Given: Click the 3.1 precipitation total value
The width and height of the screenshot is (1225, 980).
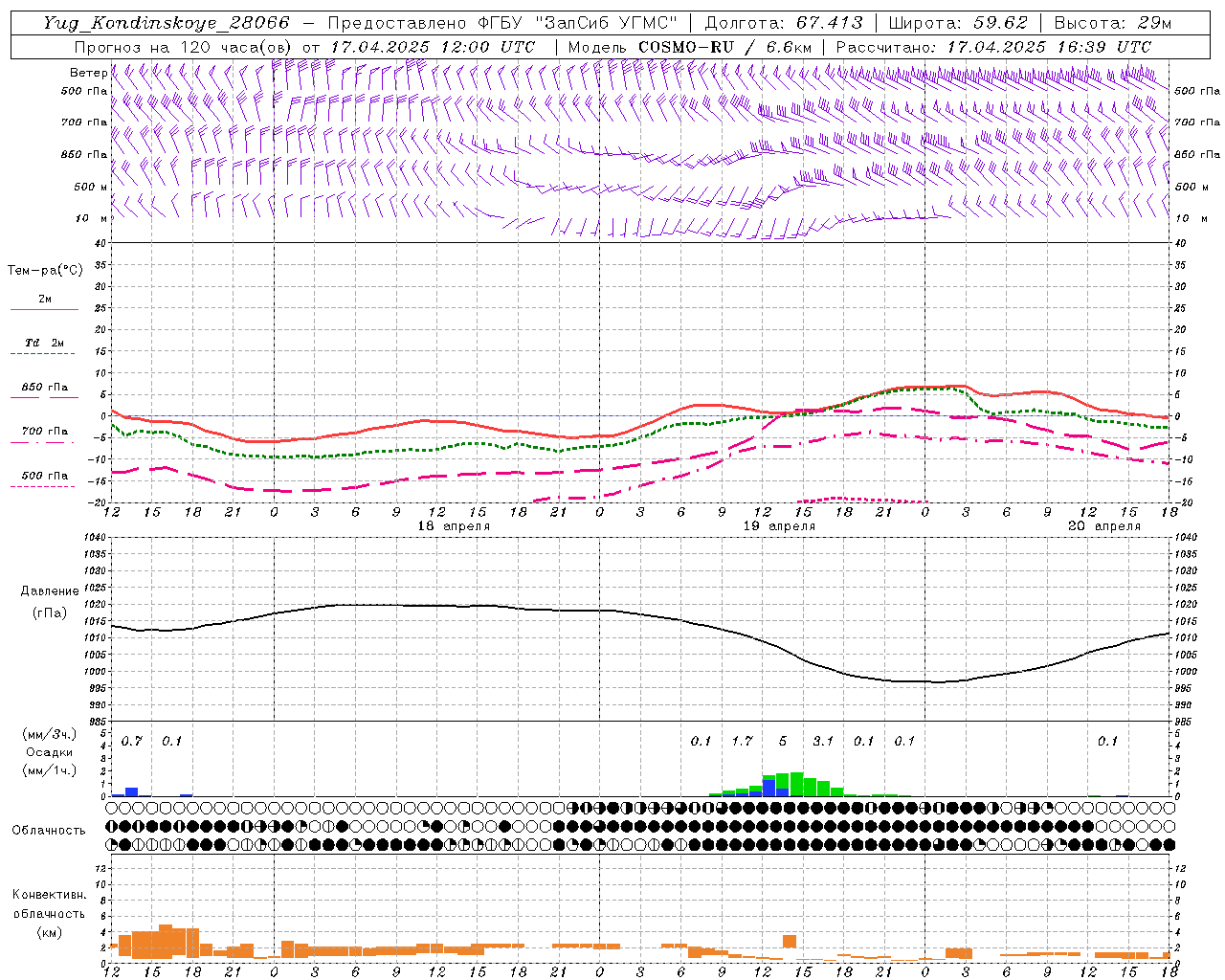Looking at the screenshot, I should [x=823, y=742].
